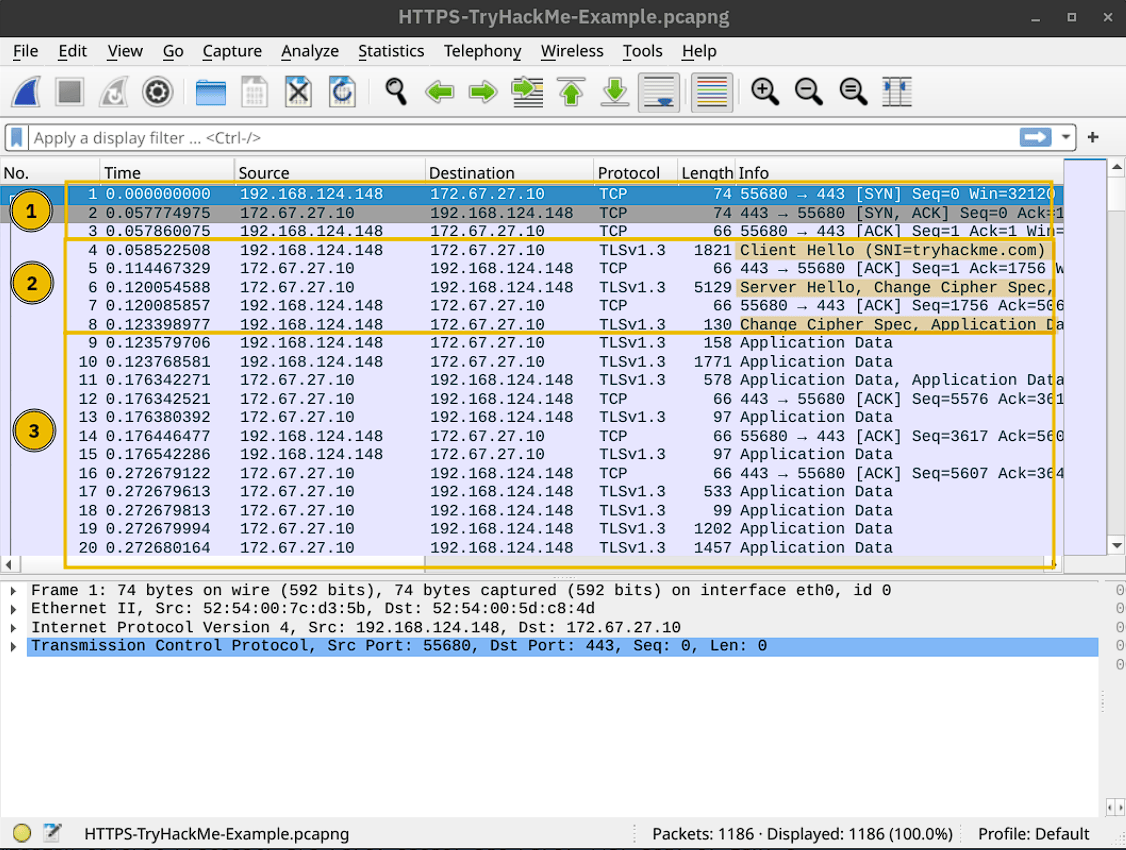Sort by the Info column header
This screenshot has height=850, width=1126.
coord(899,173)
